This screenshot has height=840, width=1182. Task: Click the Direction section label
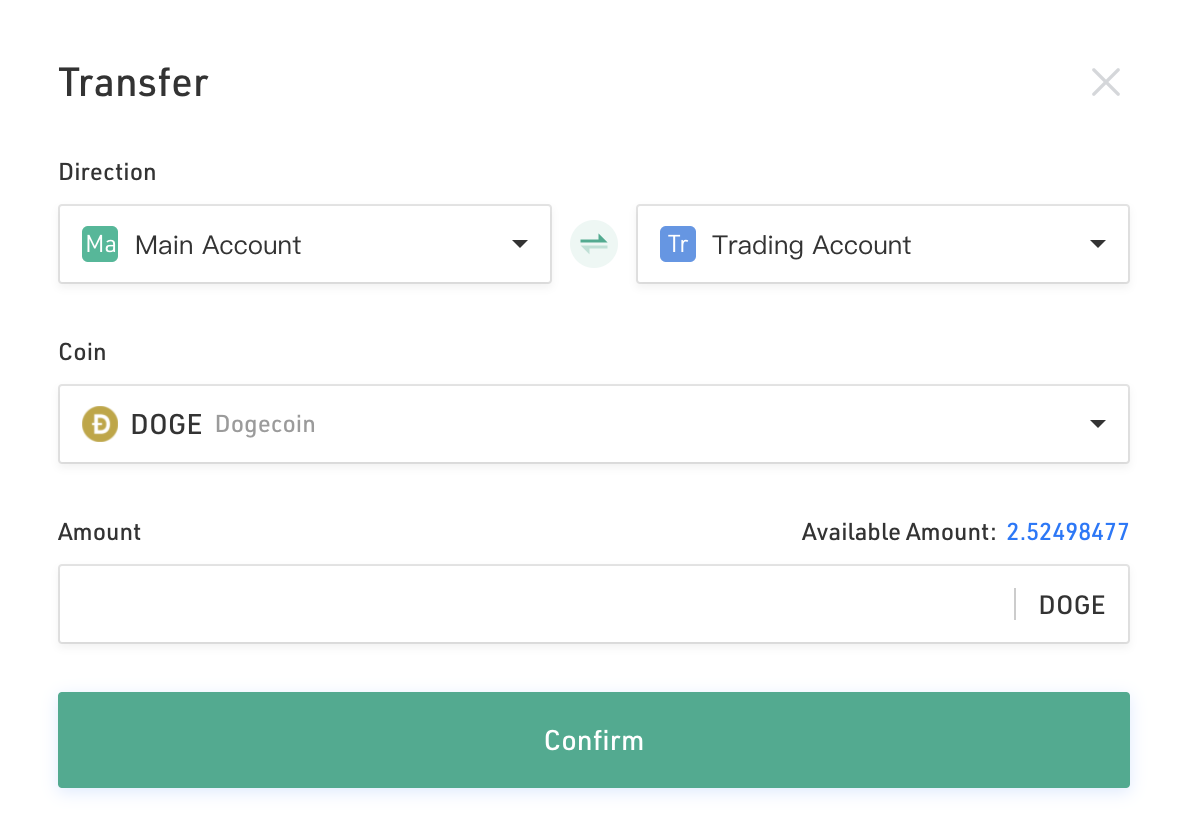pyautogui.click(x=107, y=172)
